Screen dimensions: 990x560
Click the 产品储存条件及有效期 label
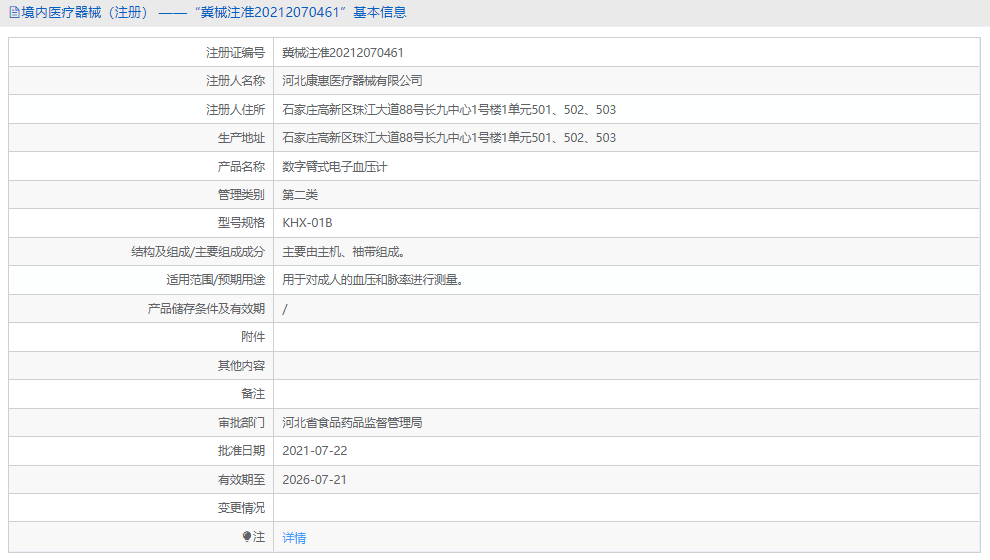pyautogui.click(x=206, y=309)
